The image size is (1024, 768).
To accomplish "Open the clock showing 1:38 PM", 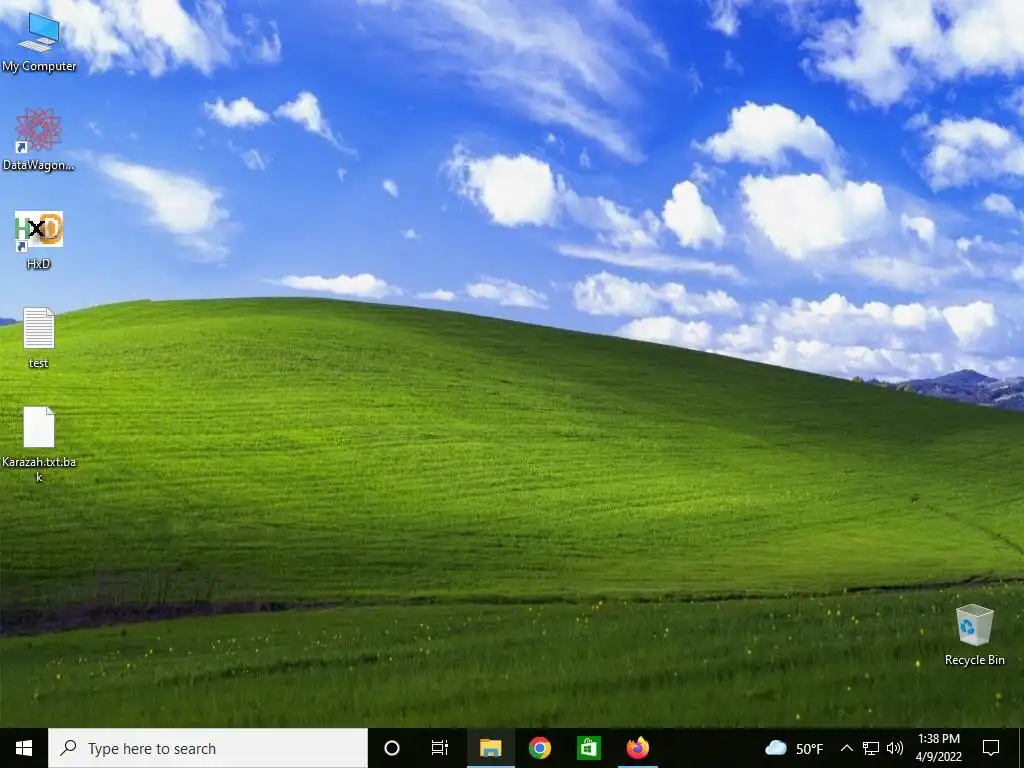I will pos(938,748).
